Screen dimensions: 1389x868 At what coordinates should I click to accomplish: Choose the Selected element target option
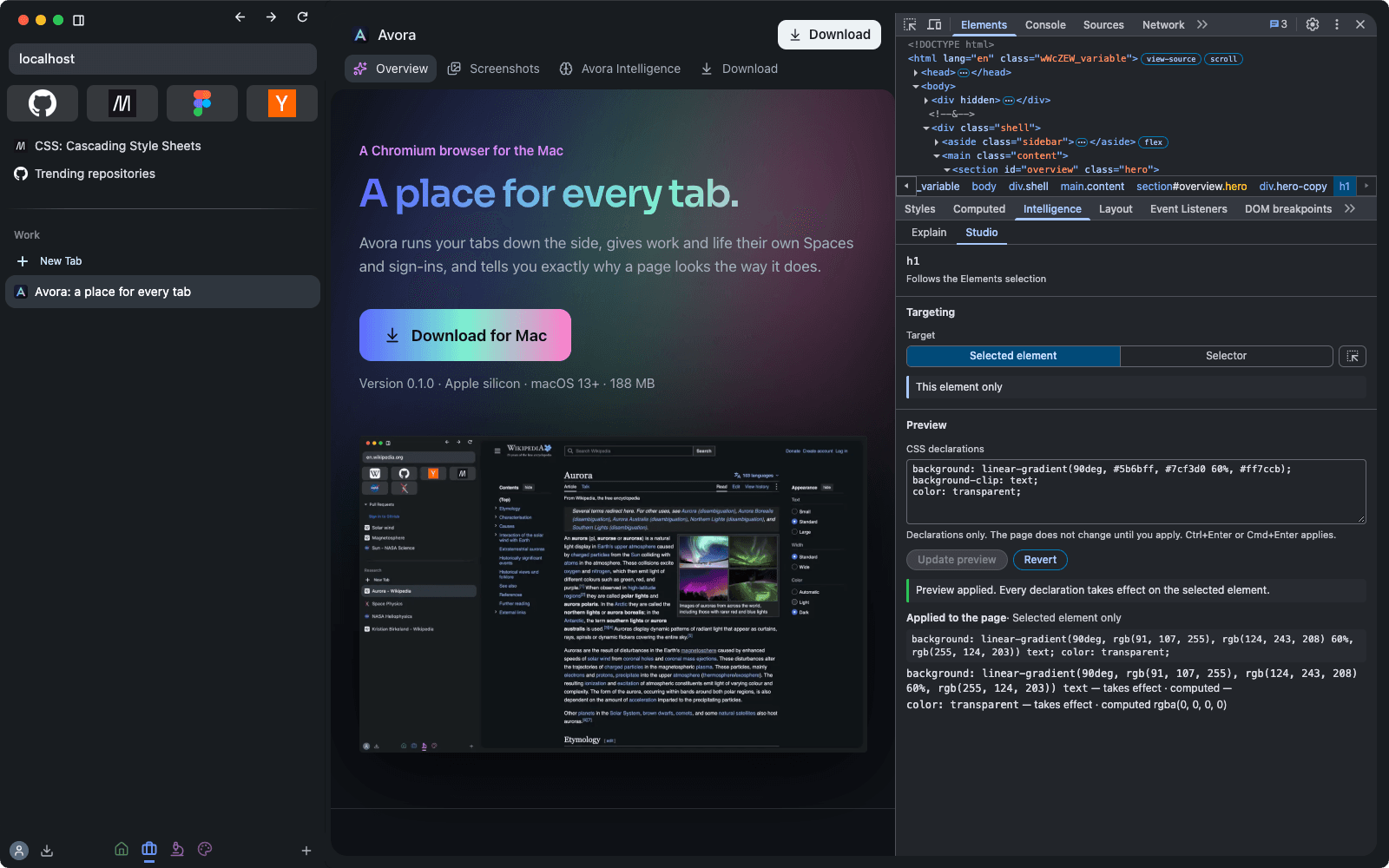click(x=1013, y=356)
